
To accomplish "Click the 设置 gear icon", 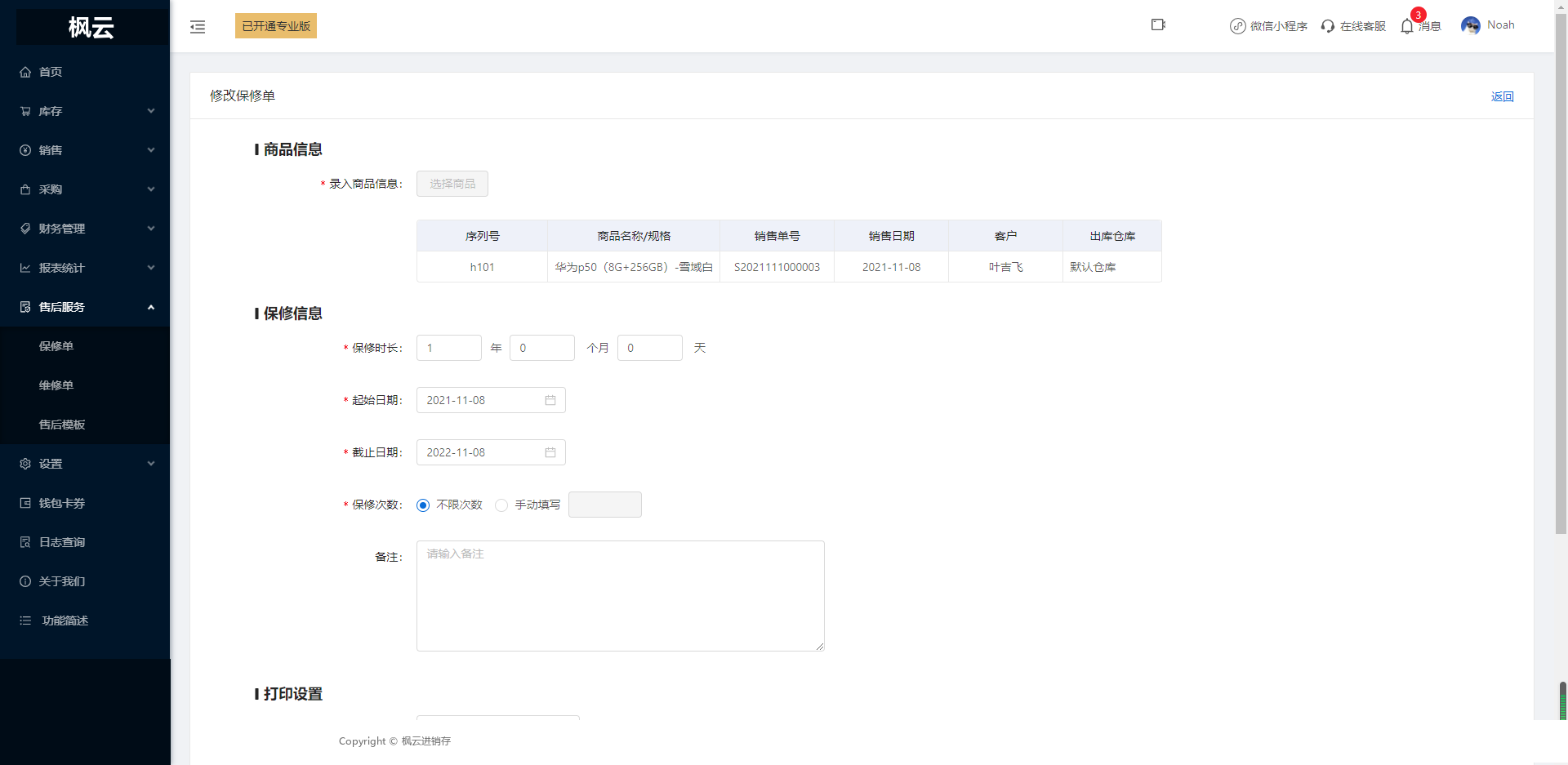I will [25, 464].
